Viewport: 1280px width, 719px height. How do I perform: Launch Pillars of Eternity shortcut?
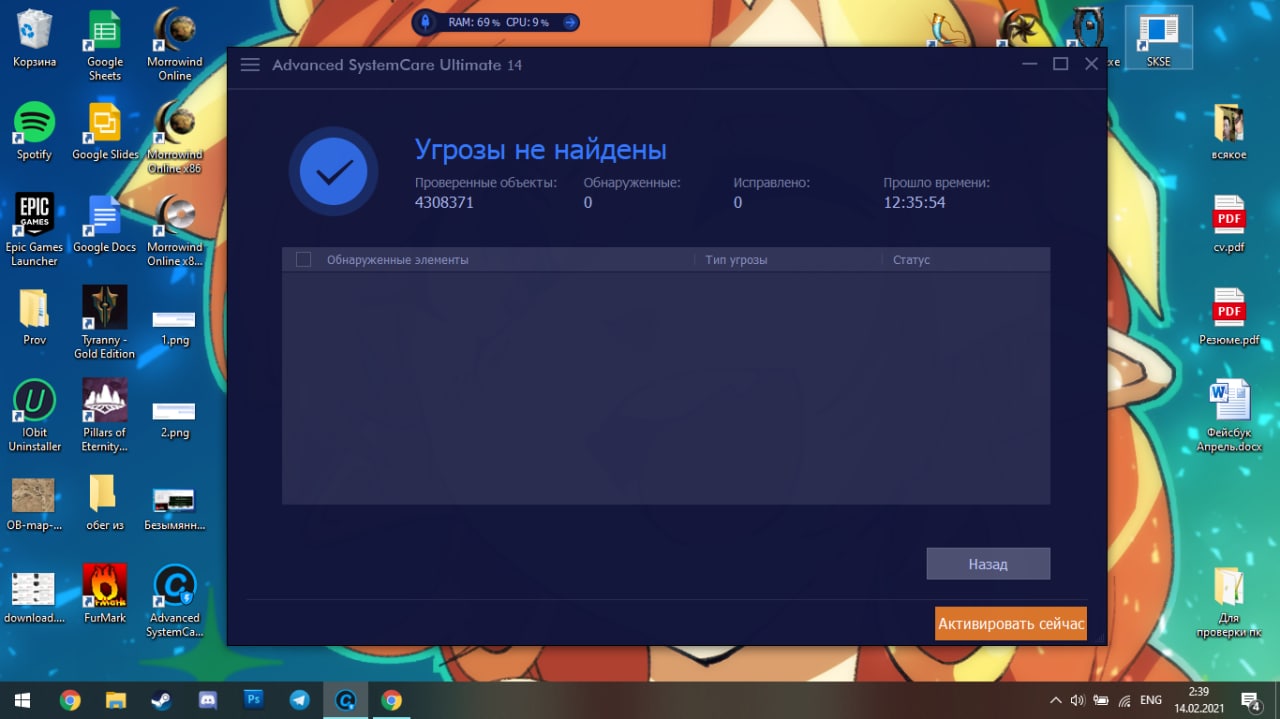click(104, 416)
